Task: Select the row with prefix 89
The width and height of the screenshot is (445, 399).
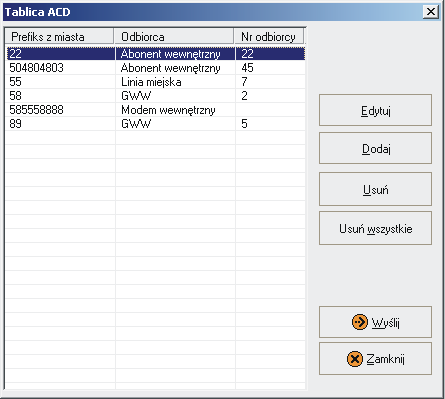Action: point(155,124)
